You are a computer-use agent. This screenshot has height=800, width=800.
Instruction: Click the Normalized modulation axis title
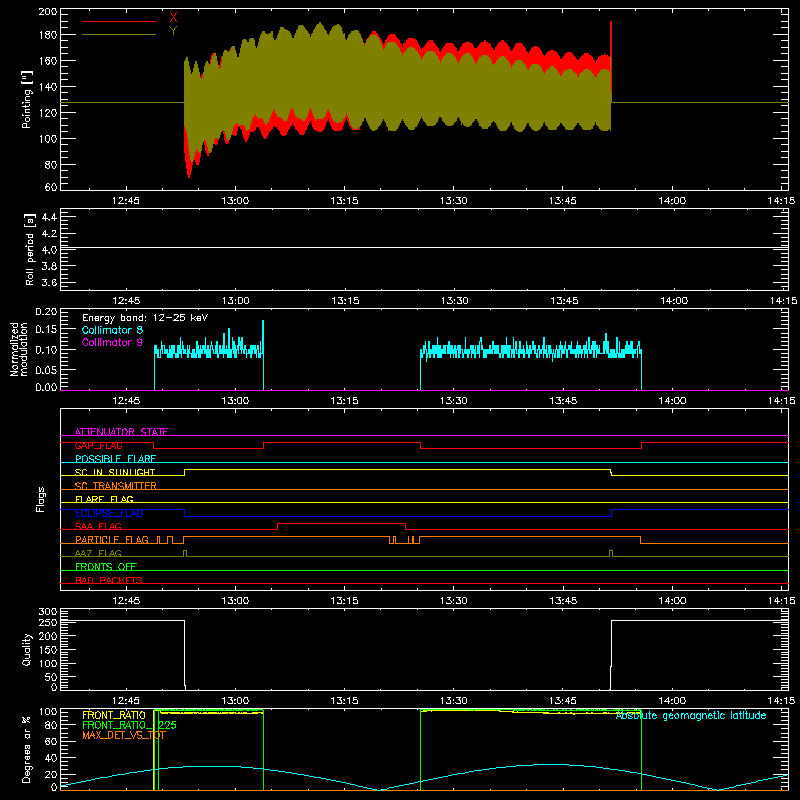[x=19, y=349]
